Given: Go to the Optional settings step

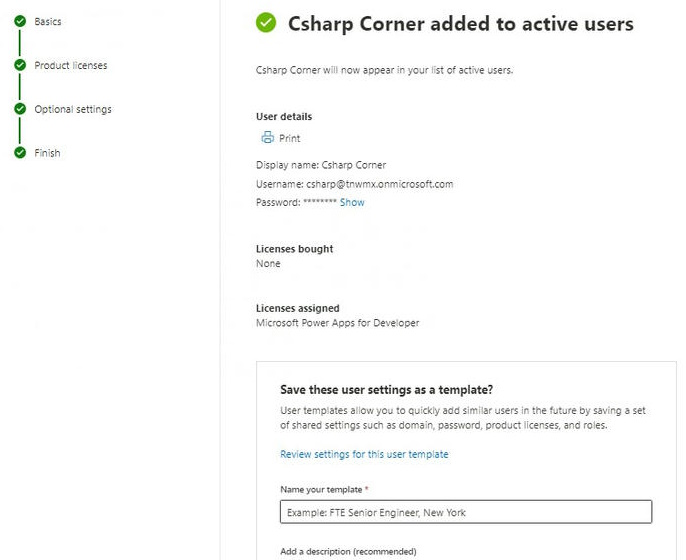Looking at the screenshot, I should pyautogui.click(x=73, y=109).
